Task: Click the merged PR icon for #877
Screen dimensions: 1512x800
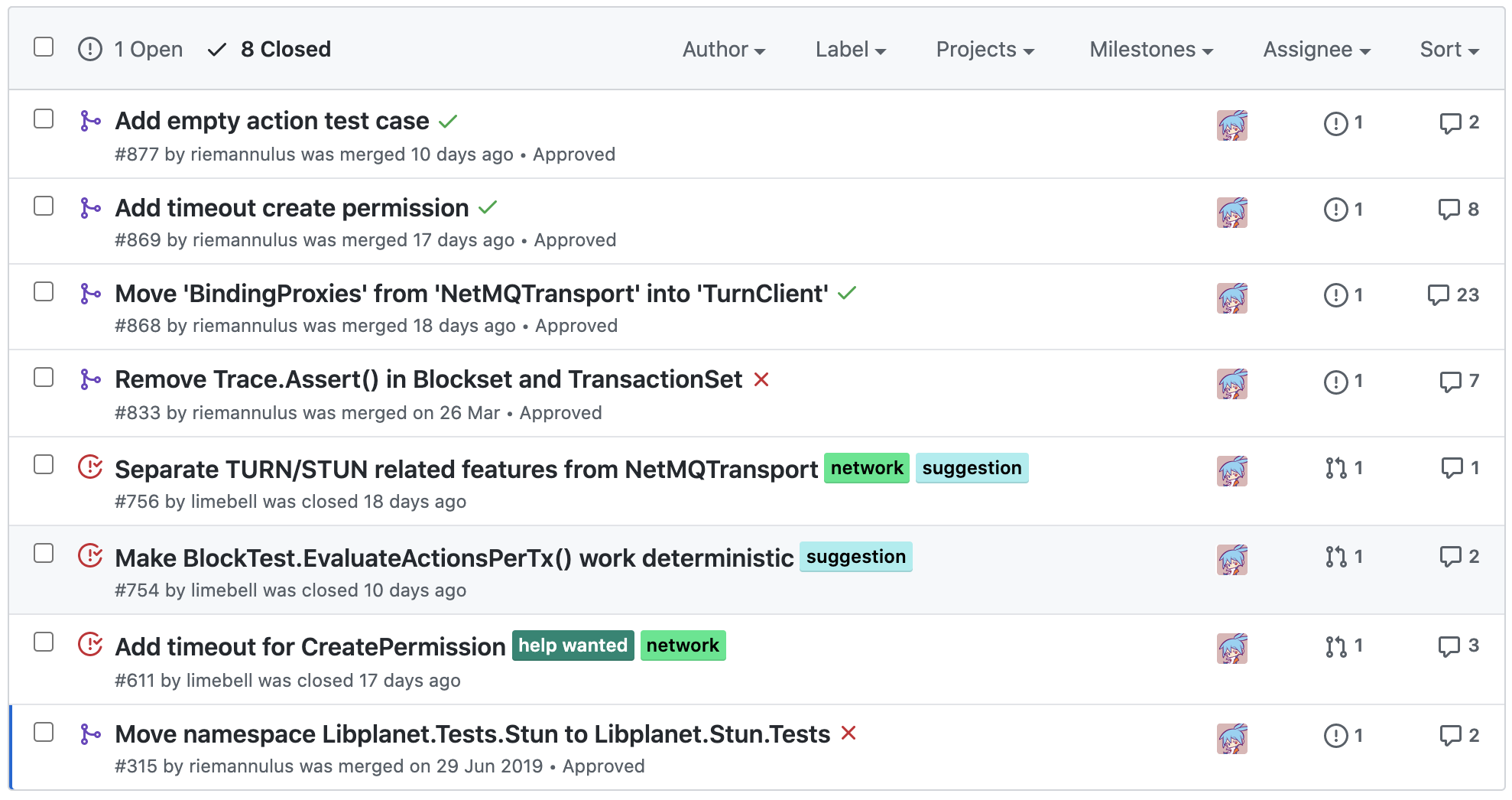Action: pyautogui.click(x=90, y=121)
